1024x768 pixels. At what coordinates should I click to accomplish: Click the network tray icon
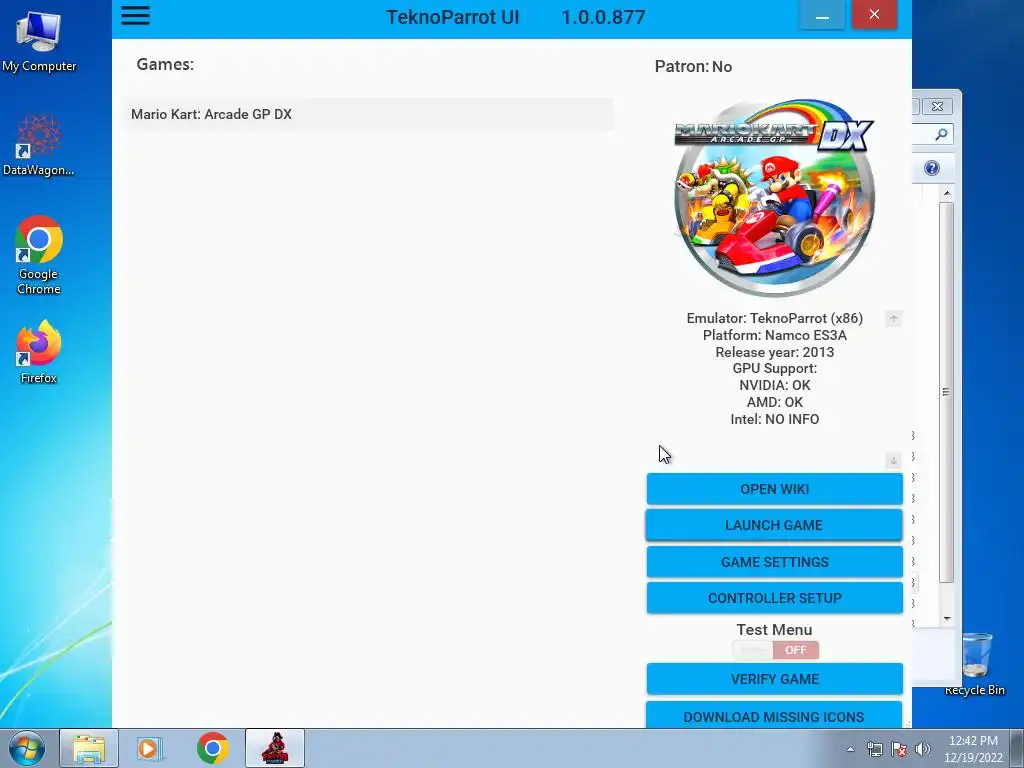tap(874, 749)
